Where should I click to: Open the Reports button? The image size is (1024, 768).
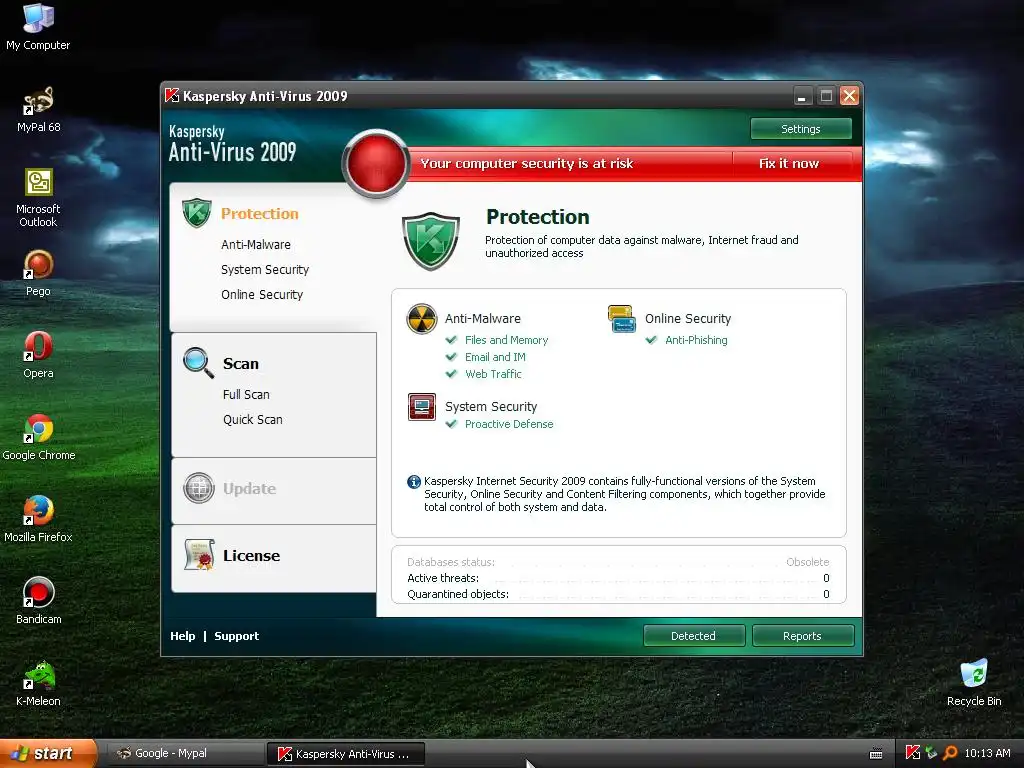(802, 635)
